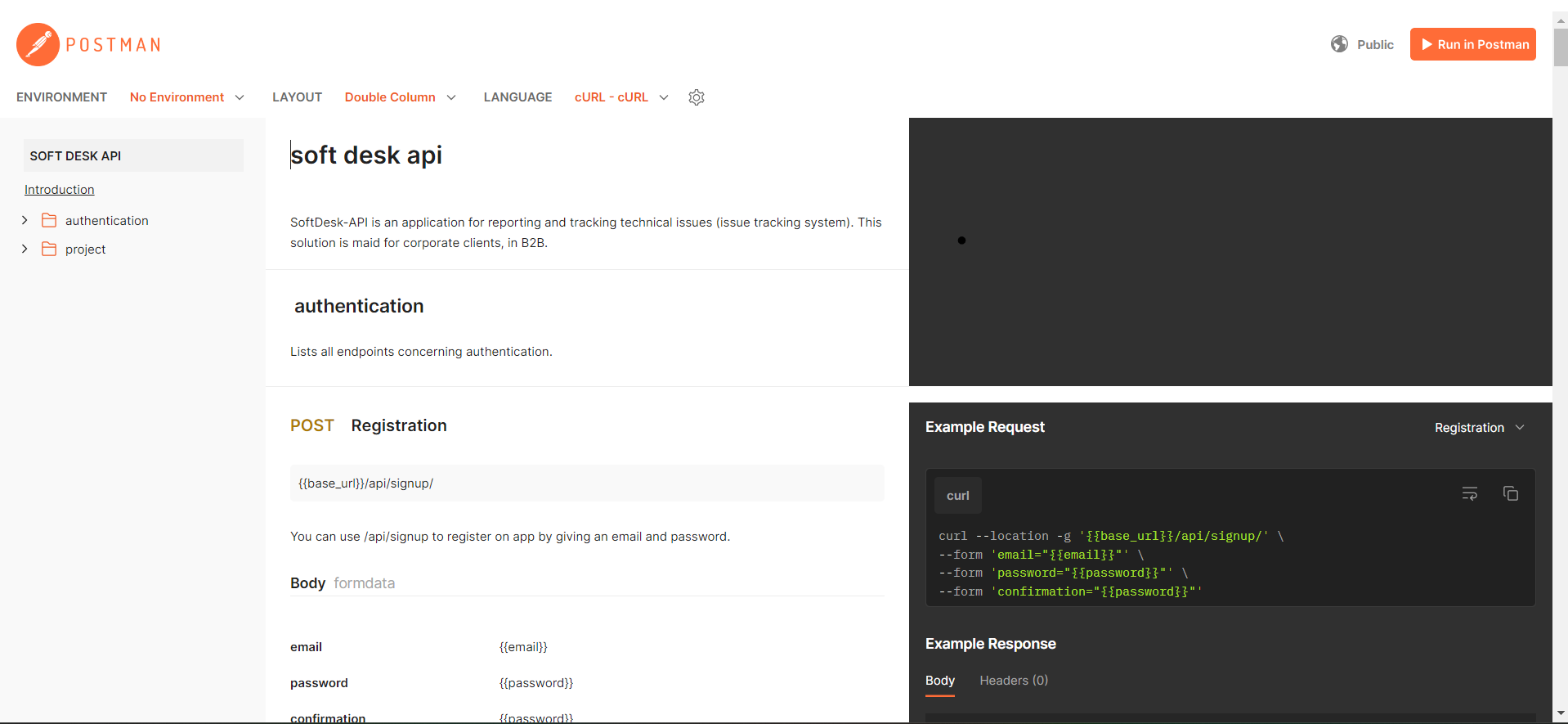Click the 'password' body parameter name
1568x724 pixels.
coord(319,683)
